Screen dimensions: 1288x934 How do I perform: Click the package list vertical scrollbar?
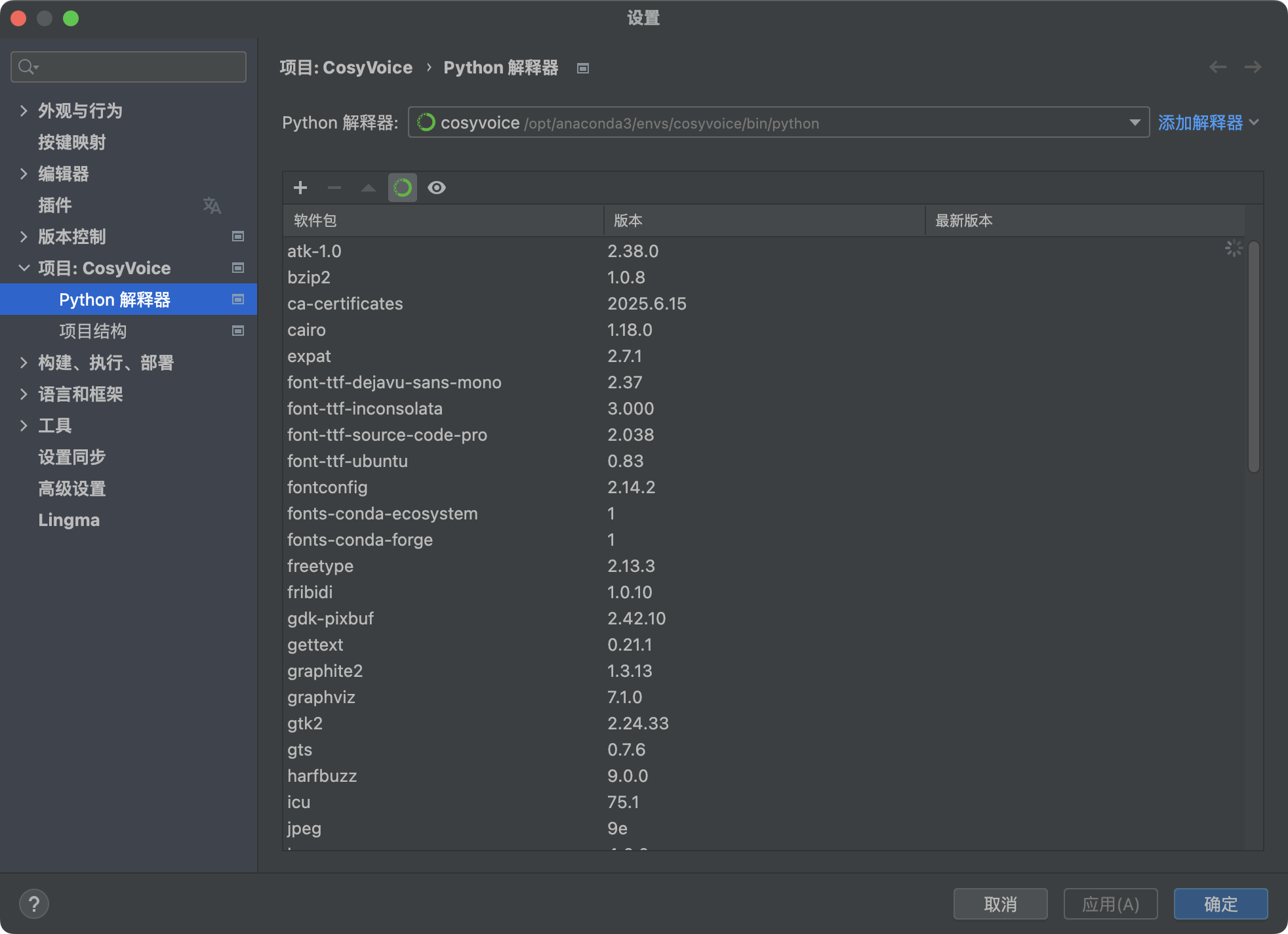[x=1253, y=357]
